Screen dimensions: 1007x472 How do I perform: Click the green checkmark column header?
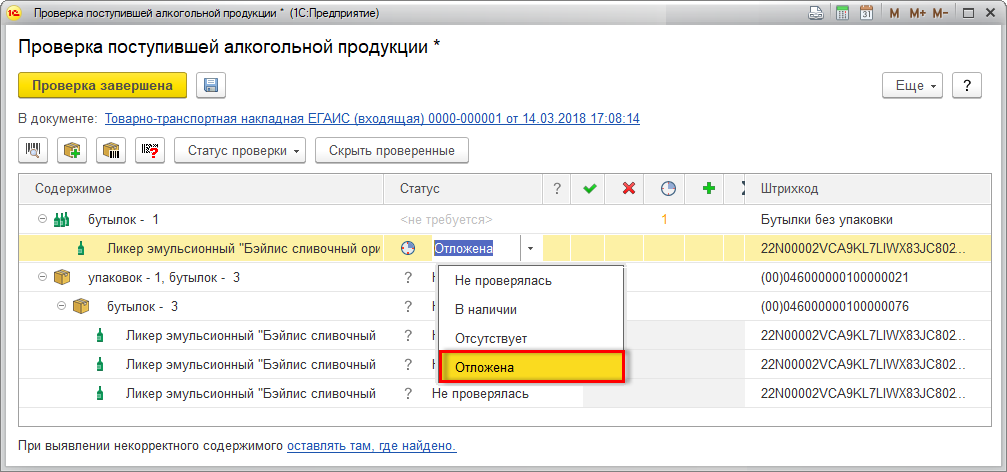point(588,189)
